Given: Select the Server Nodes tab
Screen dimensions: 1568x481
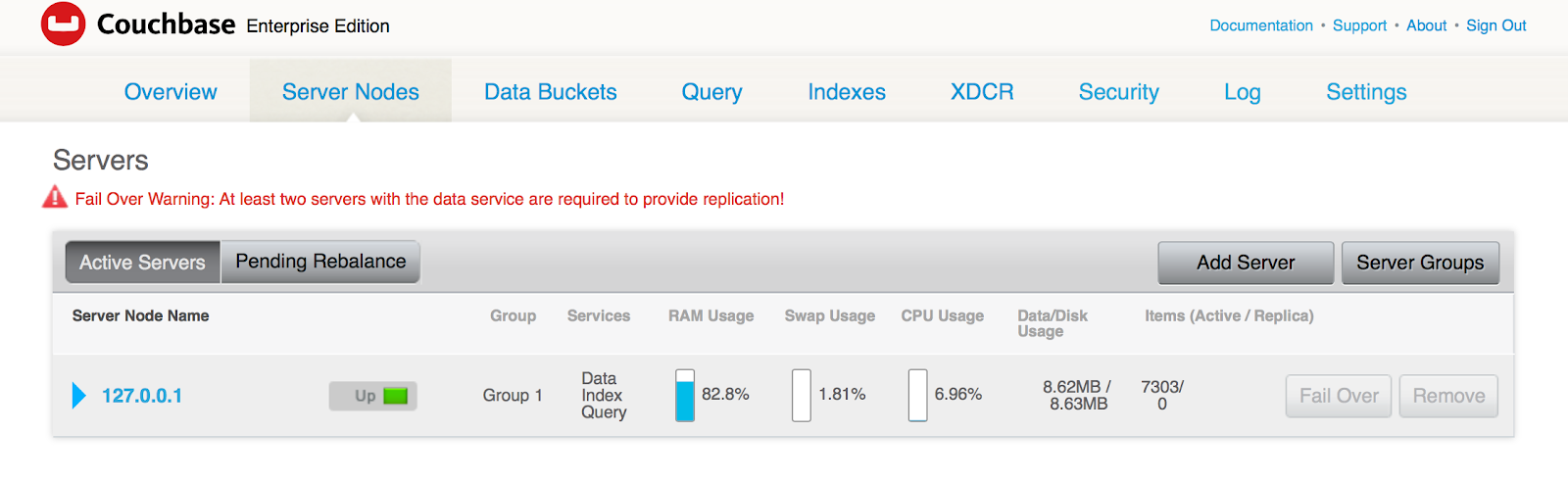Looking at the screenshot, I should pos(351,92).
